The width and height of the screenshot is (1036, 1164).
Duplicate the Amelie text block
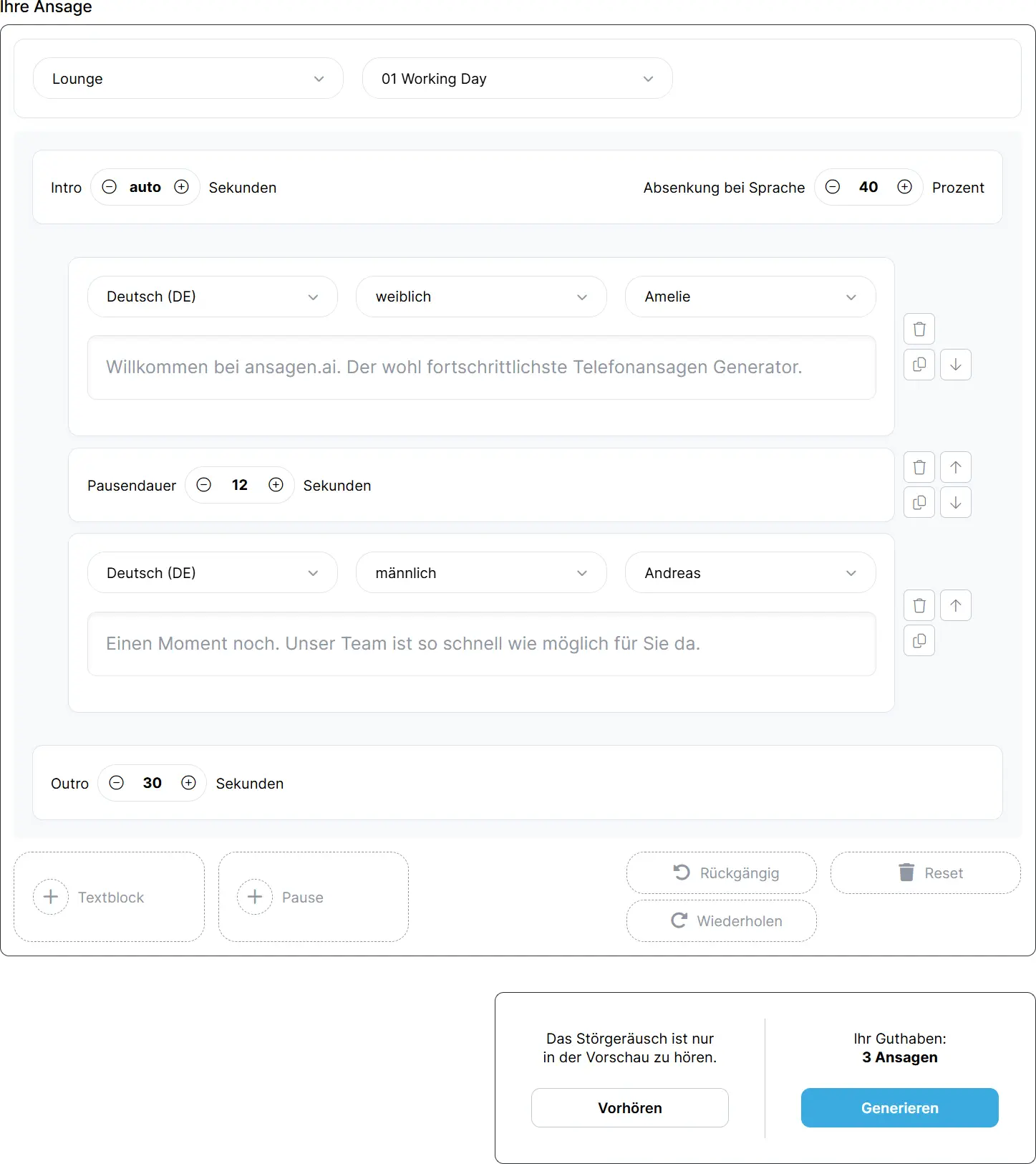point(919,365)
